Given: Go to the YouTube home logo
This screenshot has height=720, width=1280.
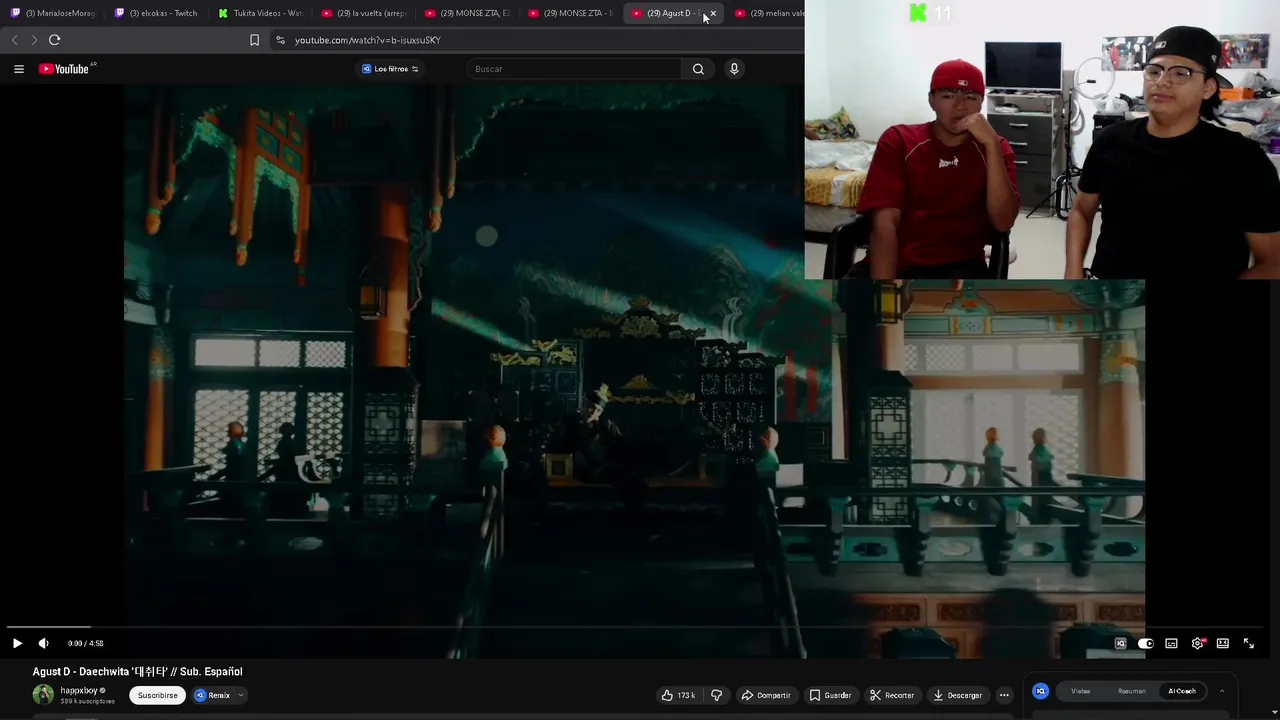Looking at the screenshot, I should 66,69.
